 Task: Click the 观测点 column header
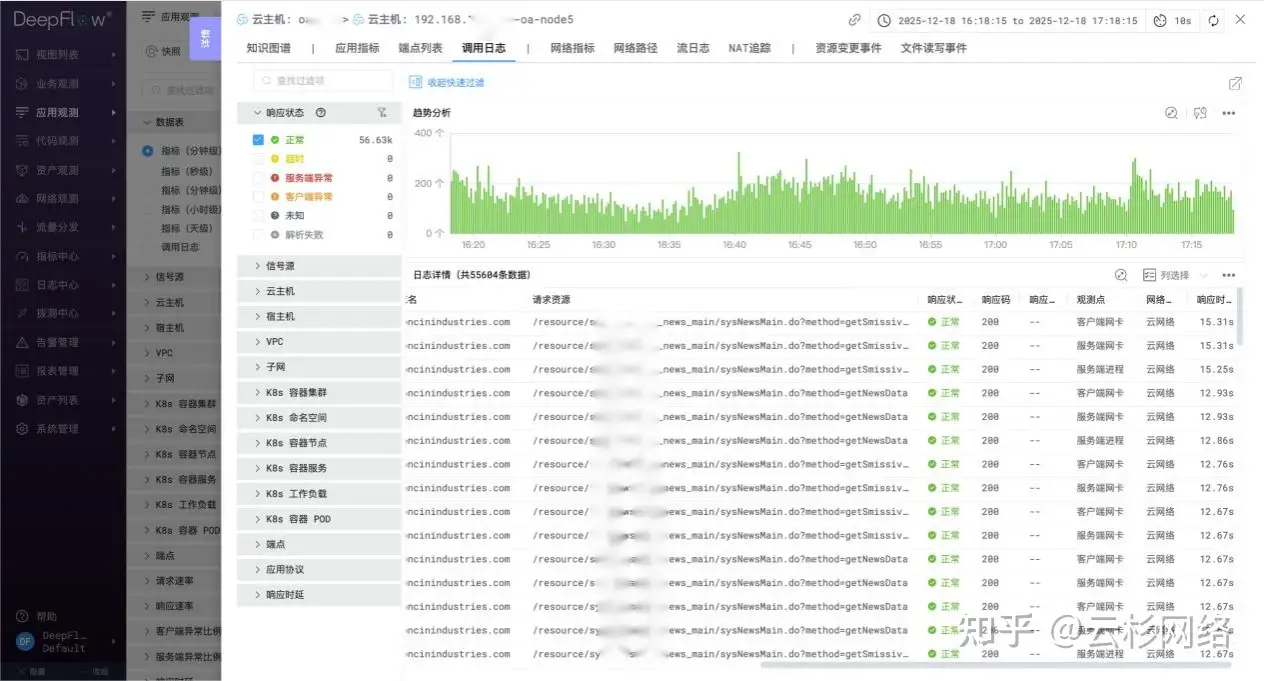tap(1091, 300)
